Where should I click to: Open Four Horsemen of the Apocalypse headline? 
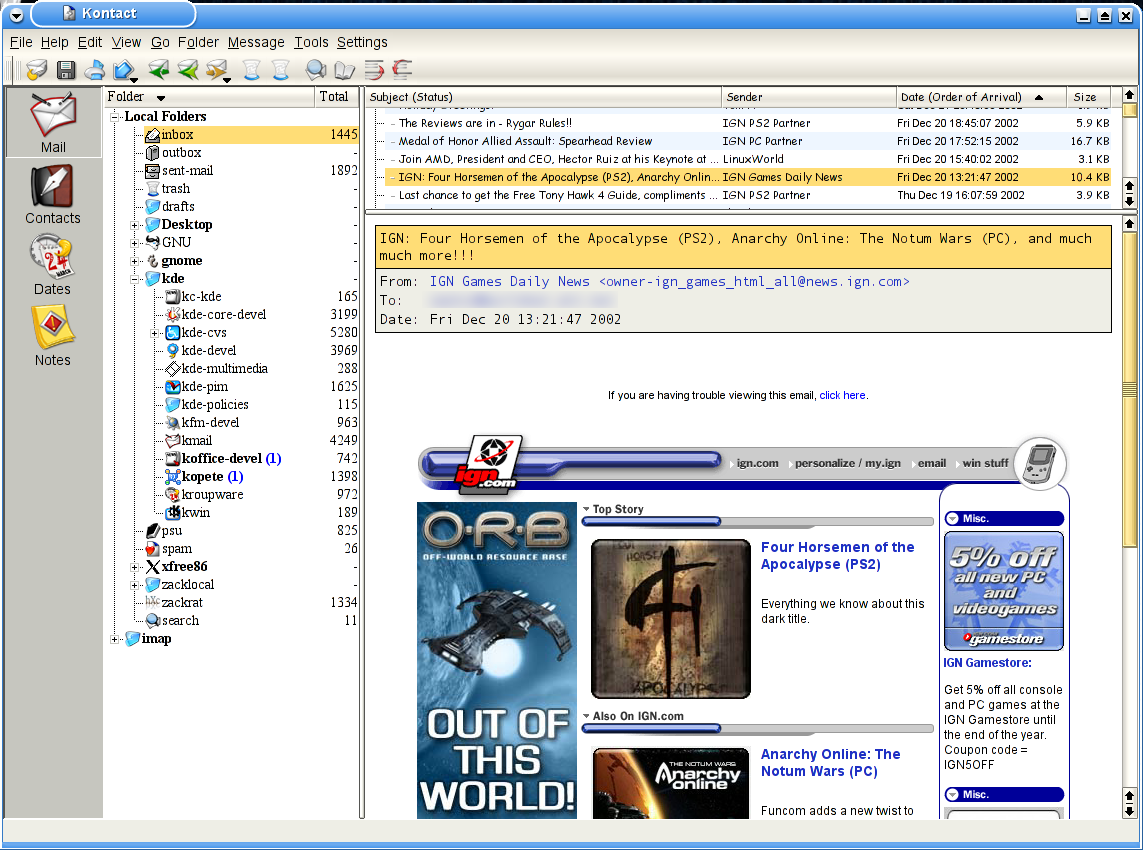click(x=838, y=555)
